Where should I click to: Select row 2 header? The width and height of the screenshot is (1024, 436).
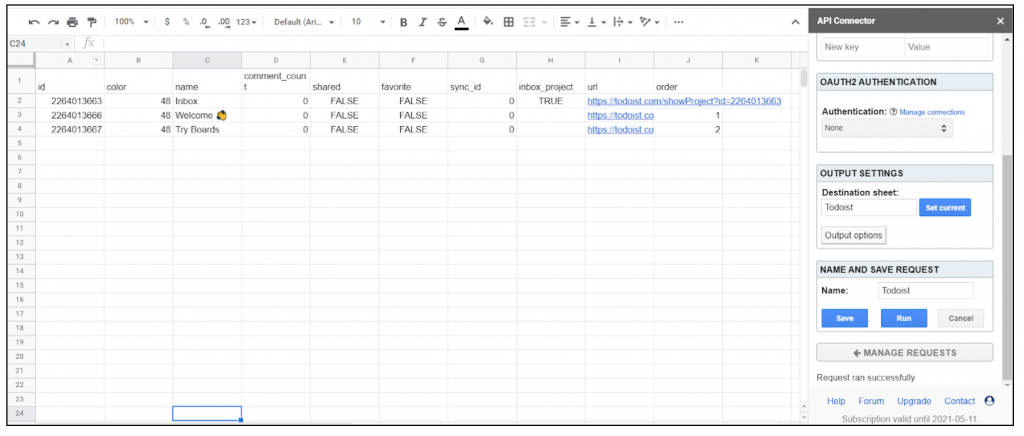click(21, 101)
